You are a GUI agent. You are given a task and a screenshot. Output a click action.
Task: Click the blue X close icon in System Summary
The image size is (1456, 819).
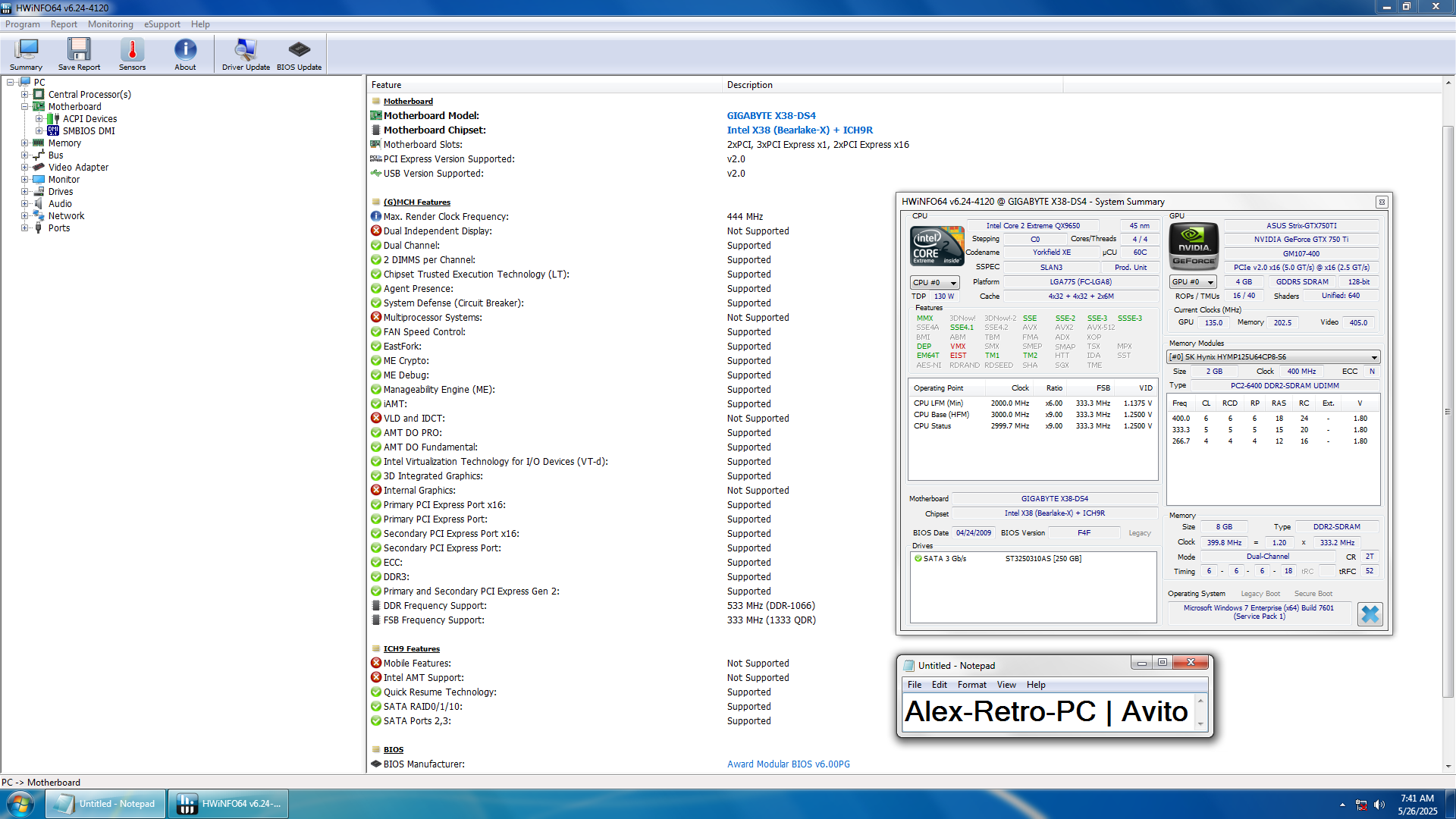(1370, 613)
